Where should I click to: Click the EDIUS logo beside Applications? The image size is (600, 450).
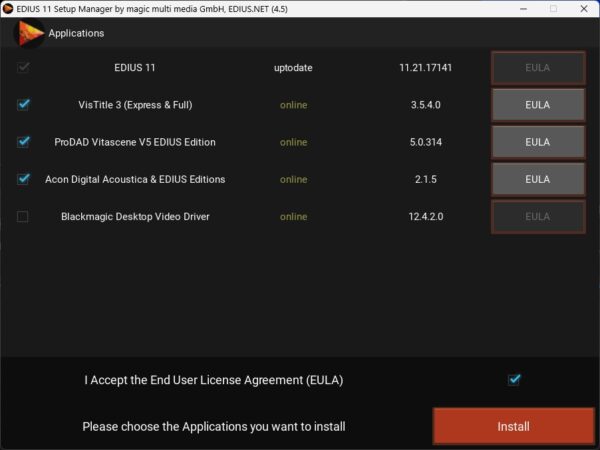coord(29,33)
